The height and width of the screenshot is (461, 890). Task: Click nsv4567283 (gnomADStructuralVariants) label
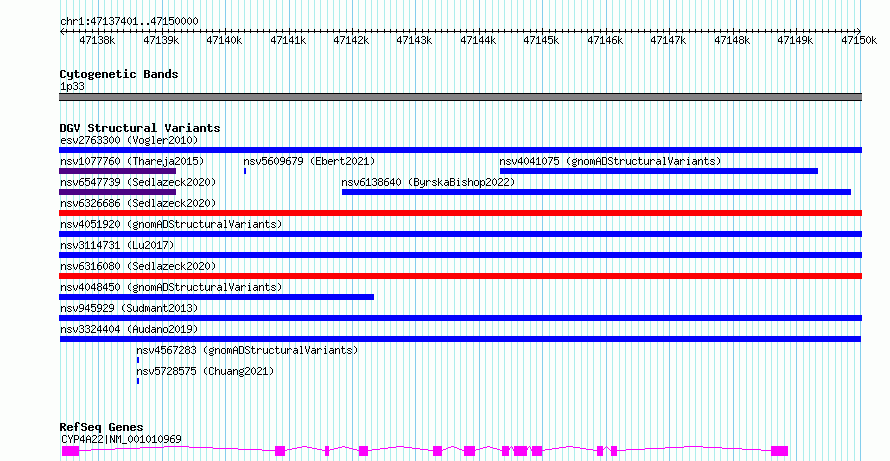[x=247, y=350]
